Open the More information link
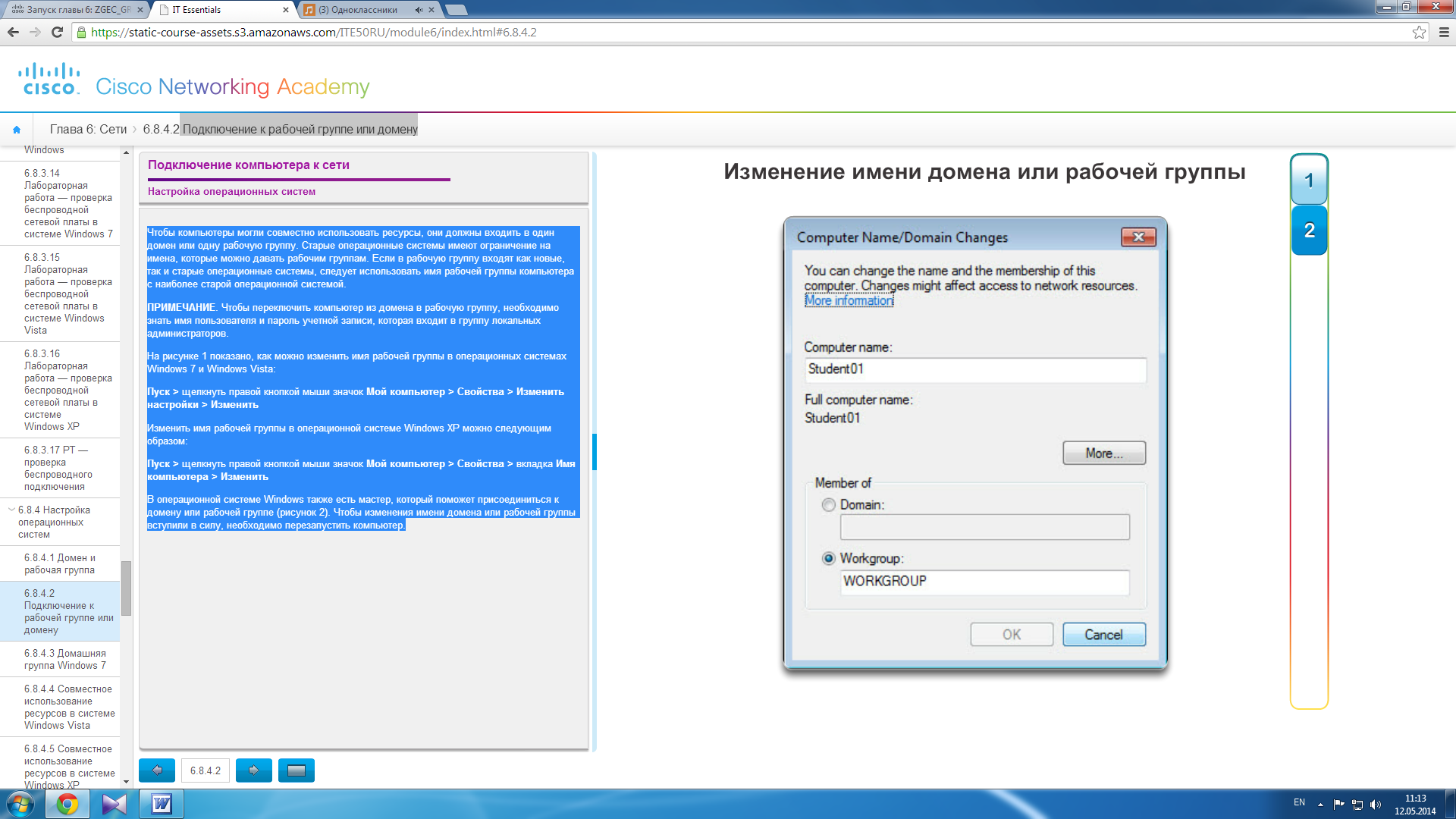The width and height of the screenshot is (1456, 819). 849,301
